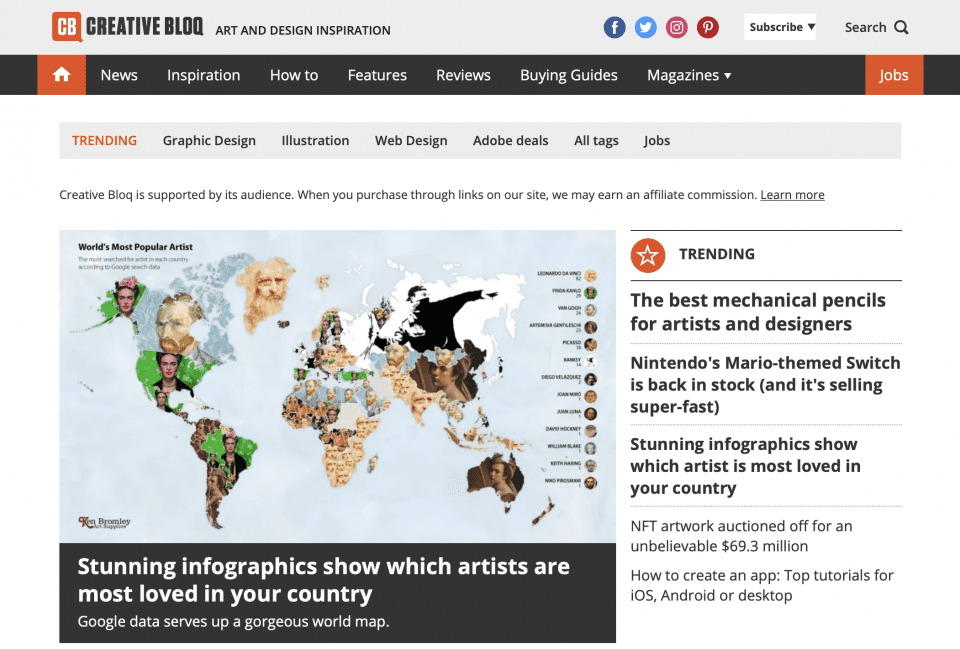Click the Twitter bird icon
The width and height of the screenshot is (960, 649).
645,27
